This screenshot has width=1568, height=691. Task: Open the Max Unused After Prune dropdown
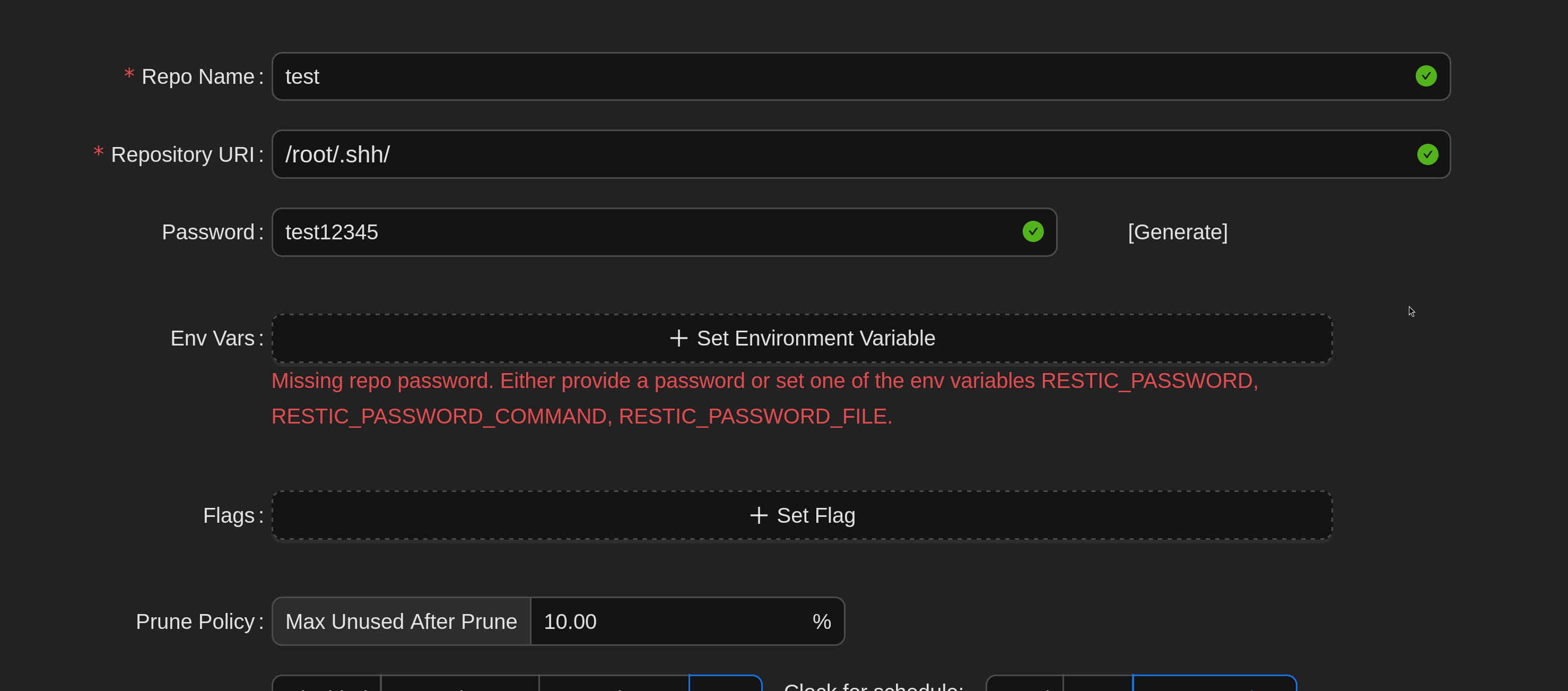[401, 621]
